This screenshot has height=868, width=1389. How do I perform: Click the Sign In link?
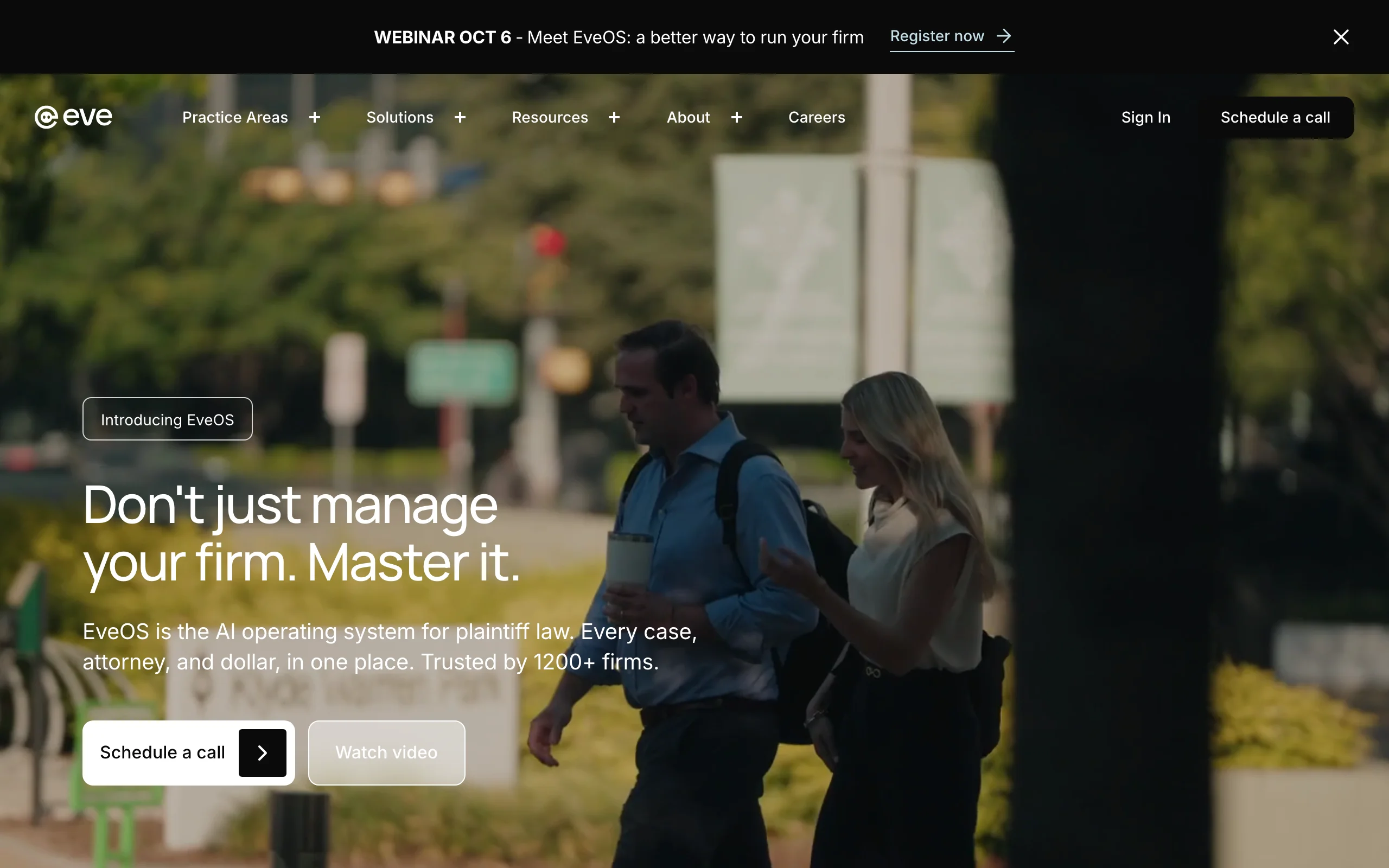tap(1145, 117)
